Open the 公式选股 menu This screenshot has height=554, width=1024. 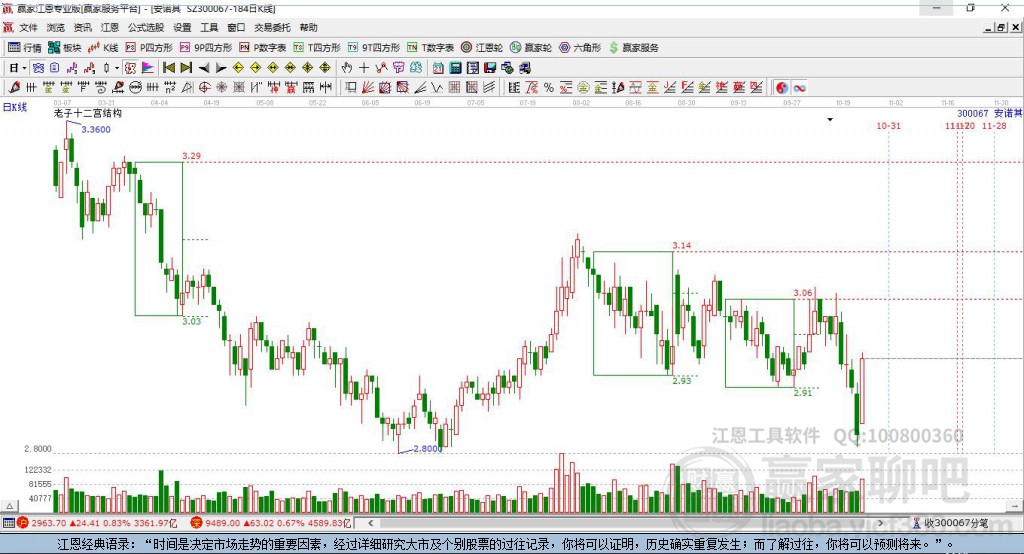tap(146, 27)
